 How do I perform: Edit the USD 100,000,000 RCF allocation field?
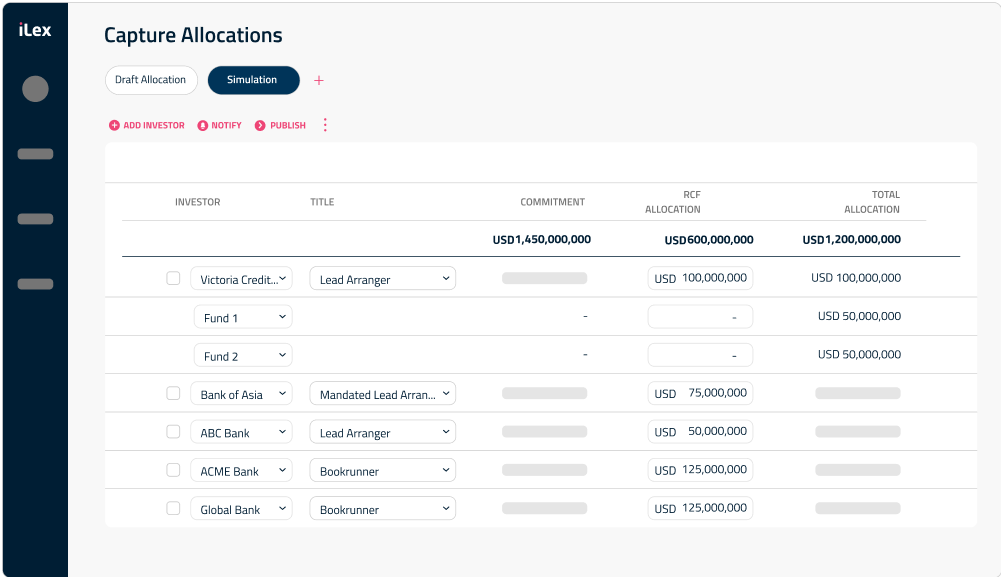click(700, 278)
